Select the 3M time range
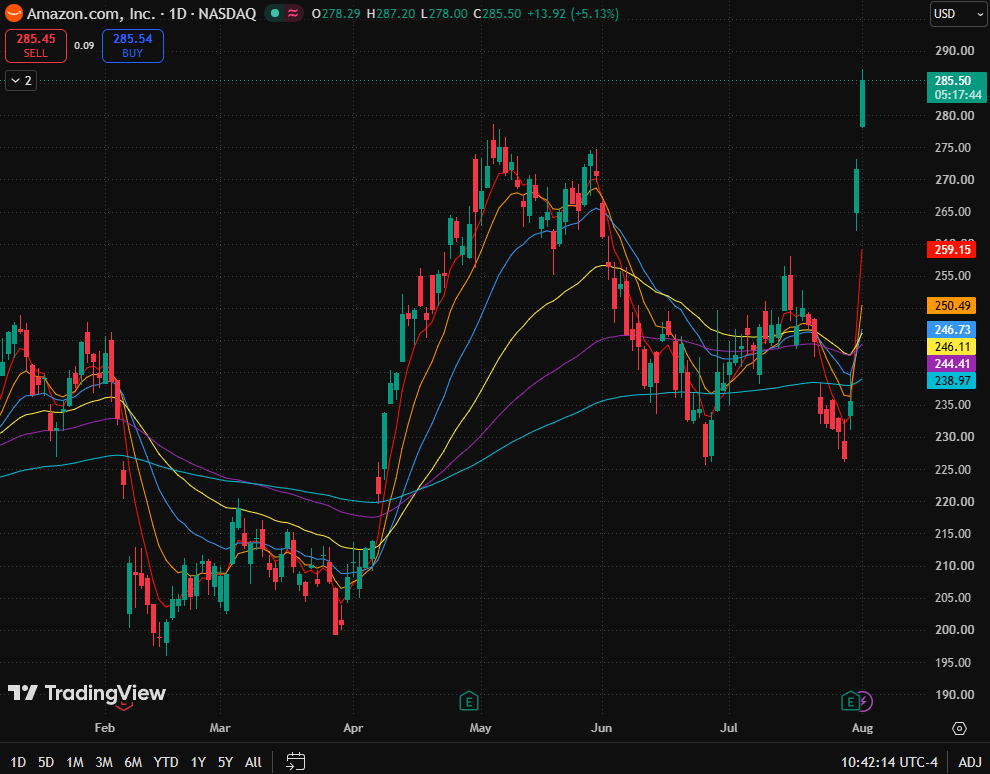The image size is (990, 774). coord(104,762)
